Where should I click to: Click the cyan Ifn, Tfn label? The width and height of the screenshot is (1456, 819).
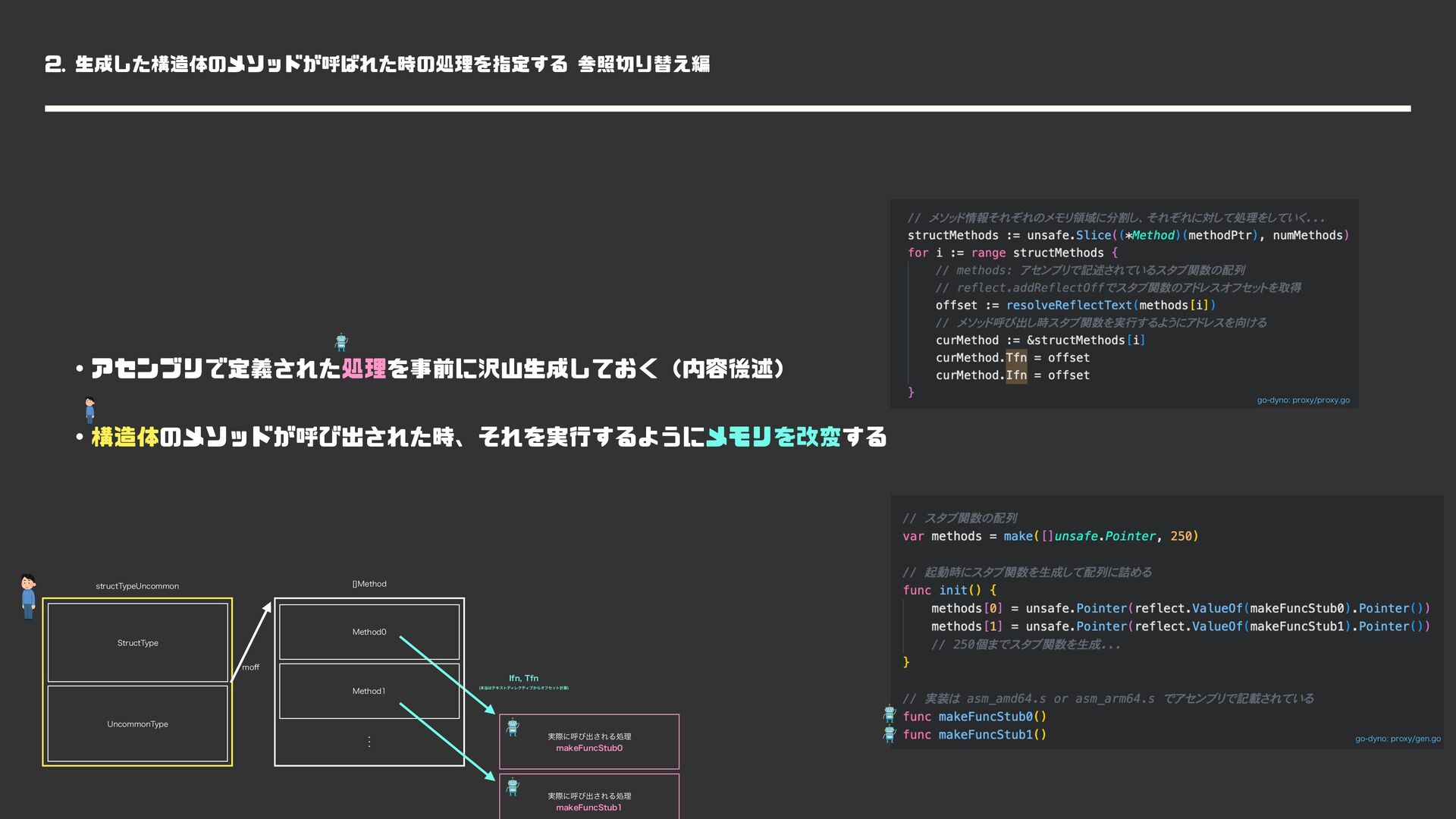523,679
